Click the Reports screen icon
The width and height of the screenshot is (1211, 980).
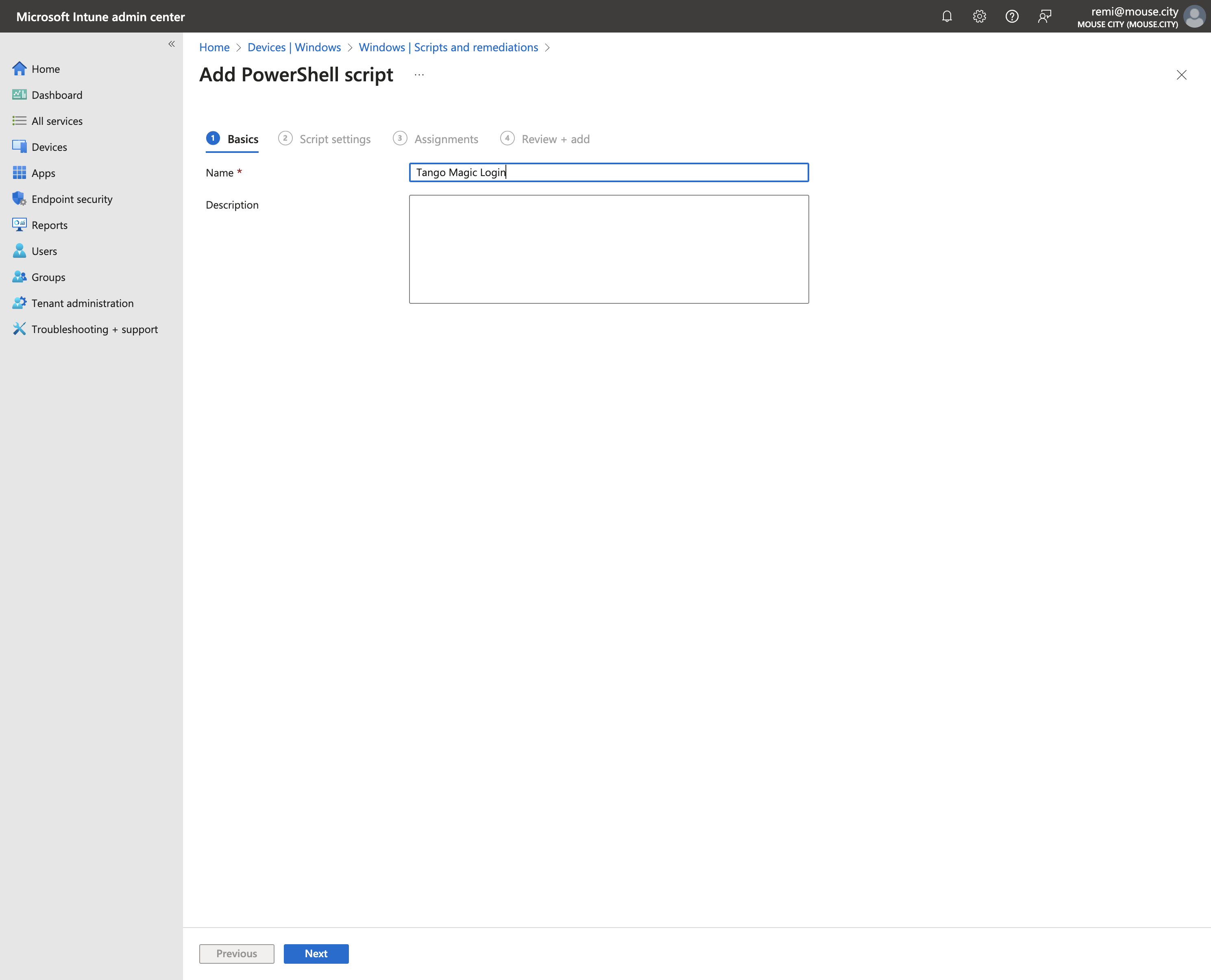[x=19, y=225]
